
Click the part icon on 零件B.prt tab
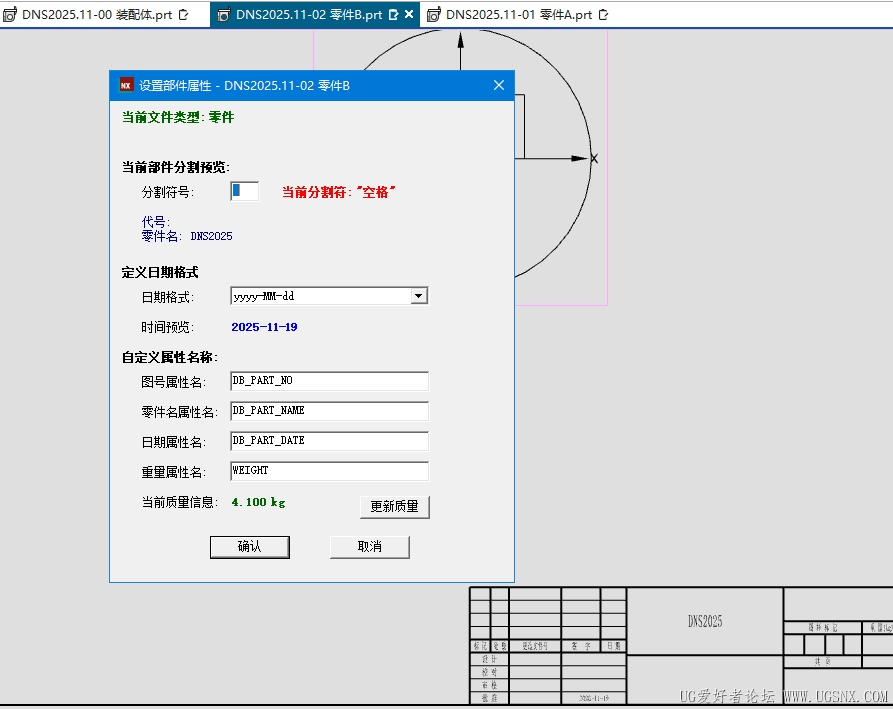click(224, 15)
